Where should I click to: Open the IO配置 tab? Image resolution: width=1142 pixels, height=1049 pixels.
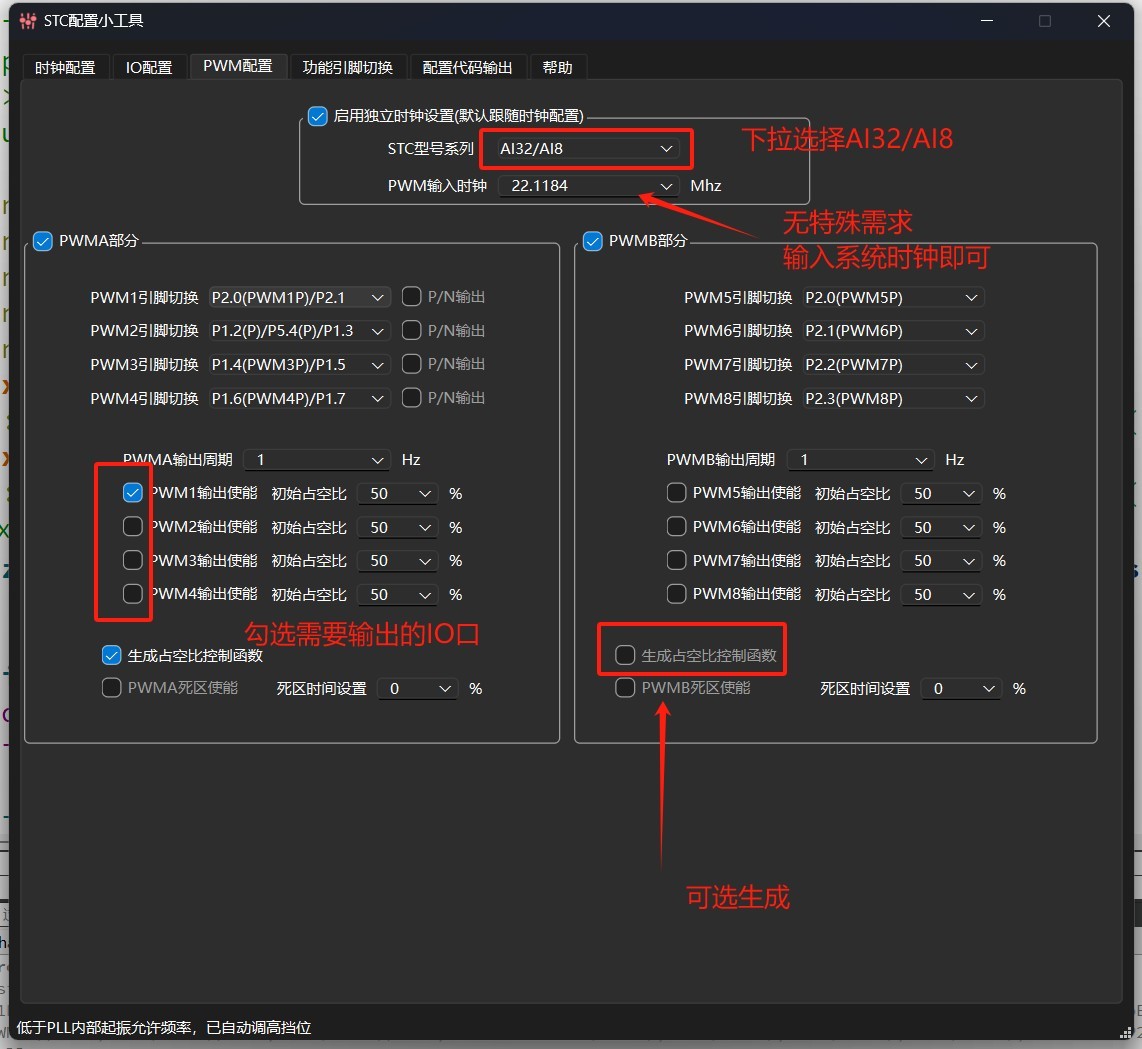149,68
